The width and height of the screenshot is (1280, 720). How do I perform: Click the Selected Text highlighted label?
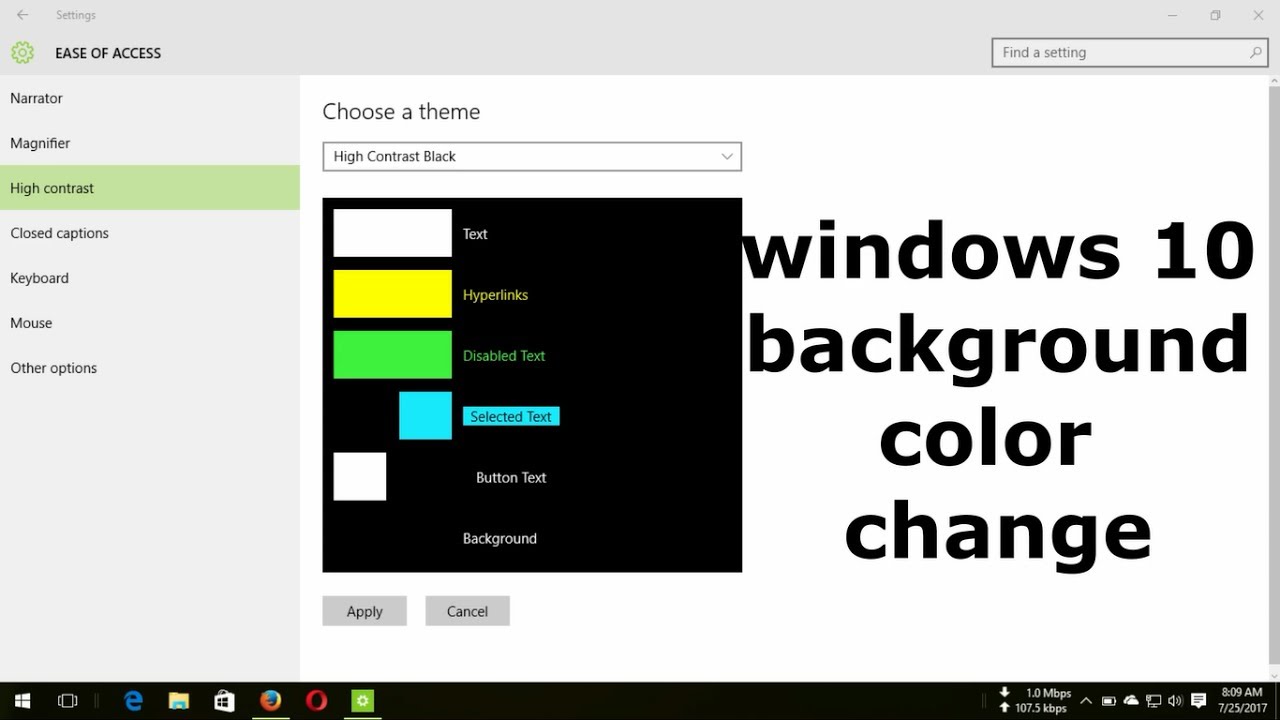(511, 416)
